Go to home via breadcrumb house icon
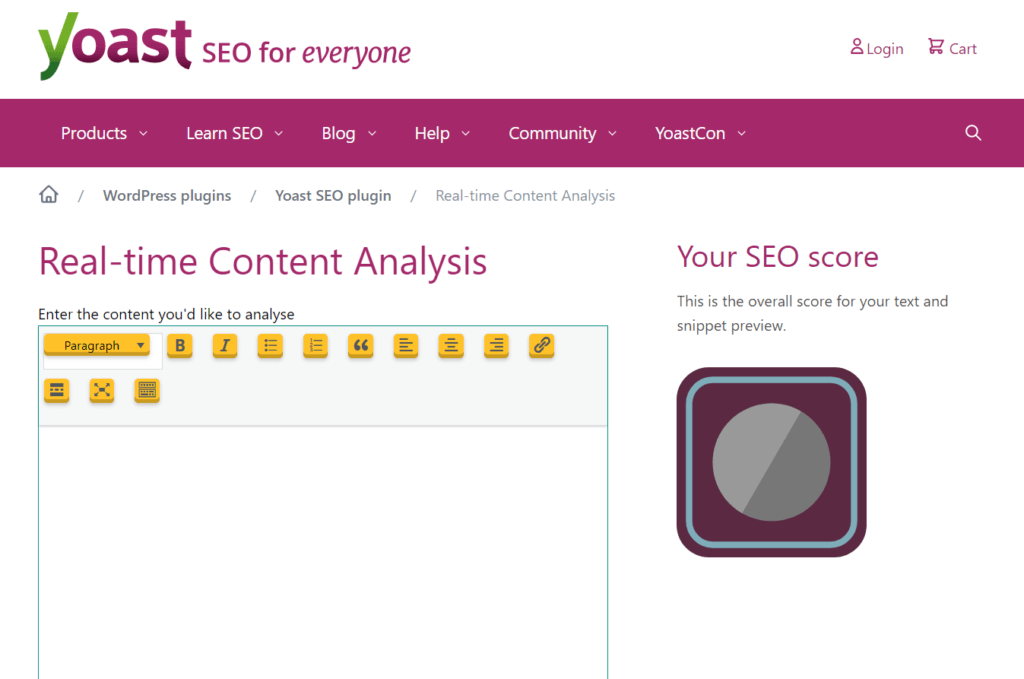This screenshot has width=1024, height=679. coord(48,195)
